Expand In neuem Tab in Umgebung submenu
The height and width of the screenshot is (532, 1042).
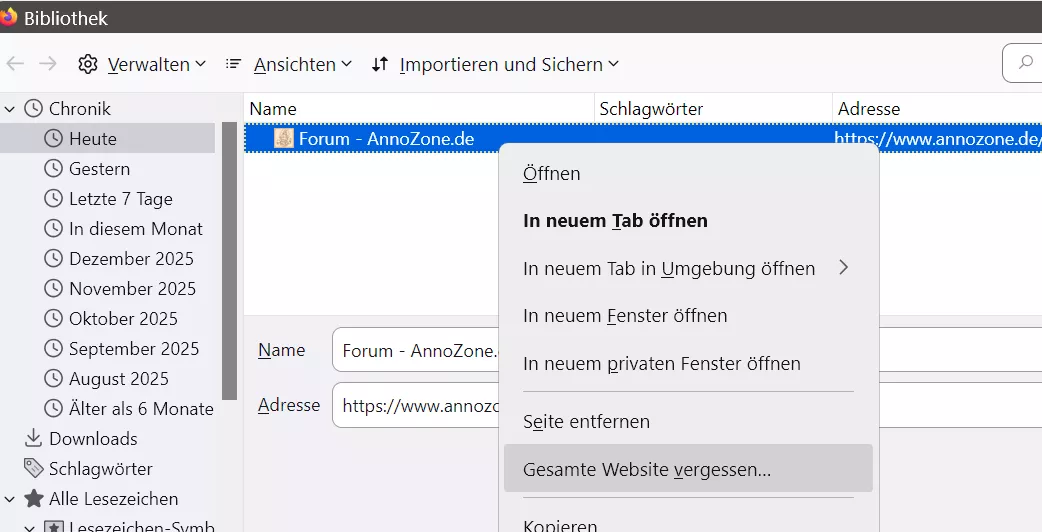click(x=842, y=268)
